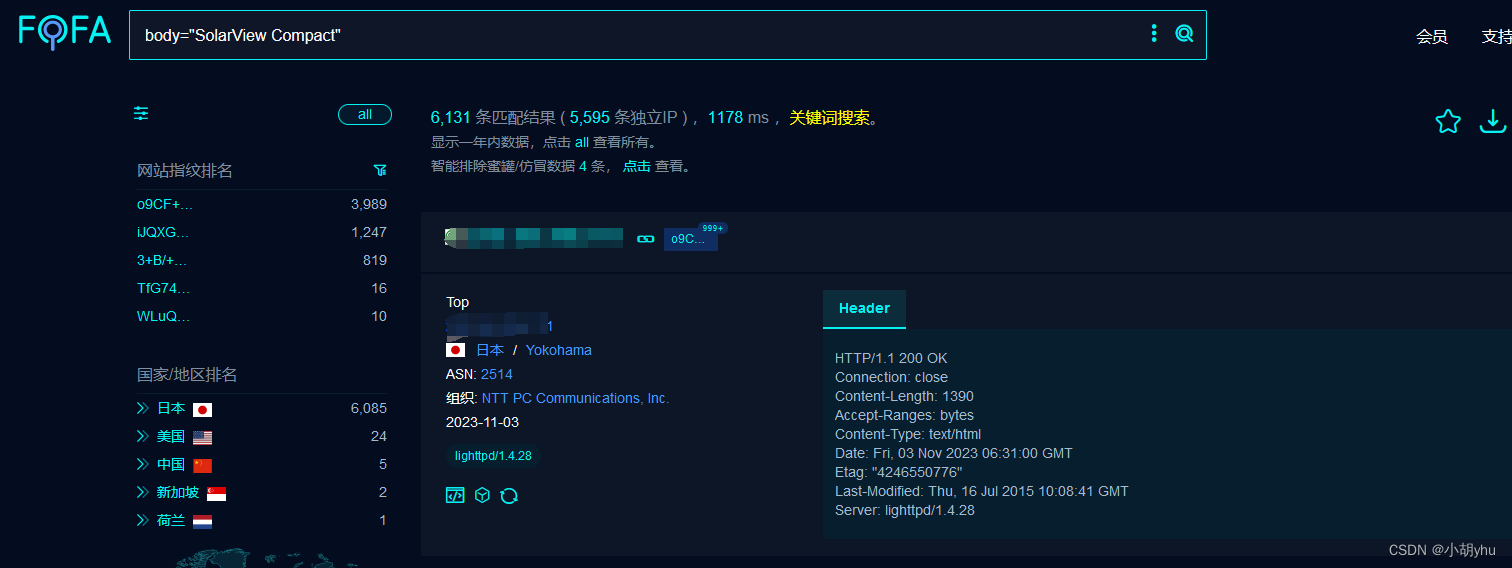The width and height of the screenshot is (1512, 568).
Task: Click the Etag header line
Action: [899, 472]
